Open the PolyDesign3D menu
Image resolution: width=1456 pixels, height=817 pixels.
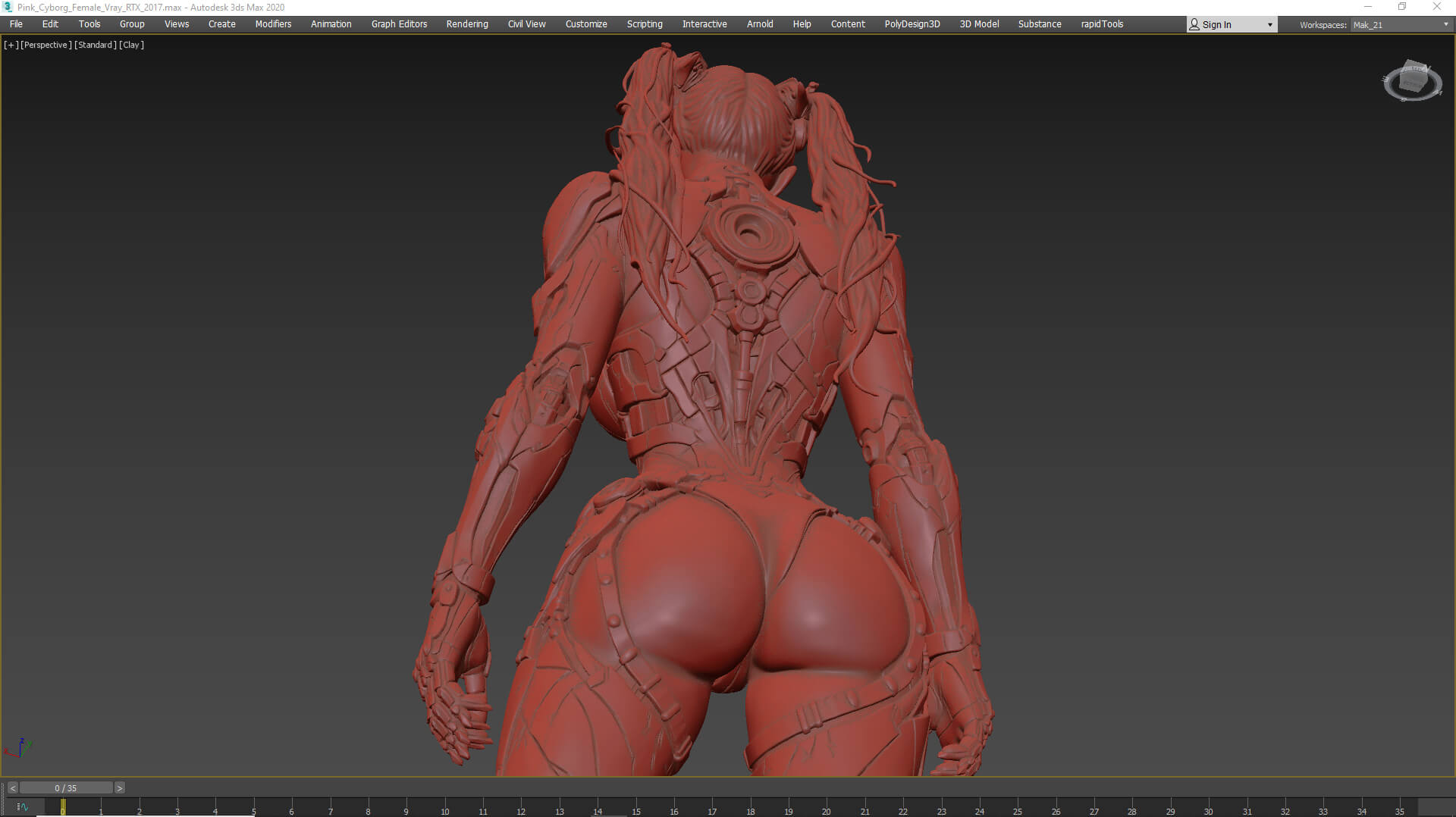(912, 24)
